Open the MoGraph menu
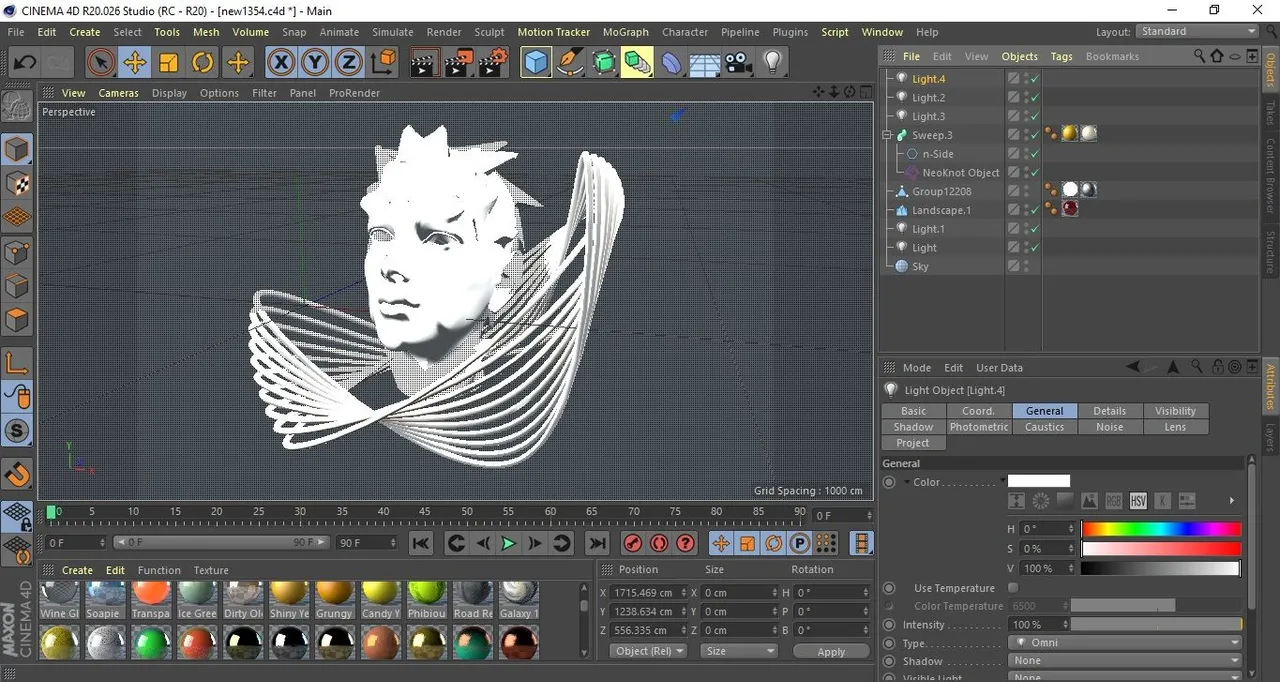The image size is (1280, 682). coord(625,32)
